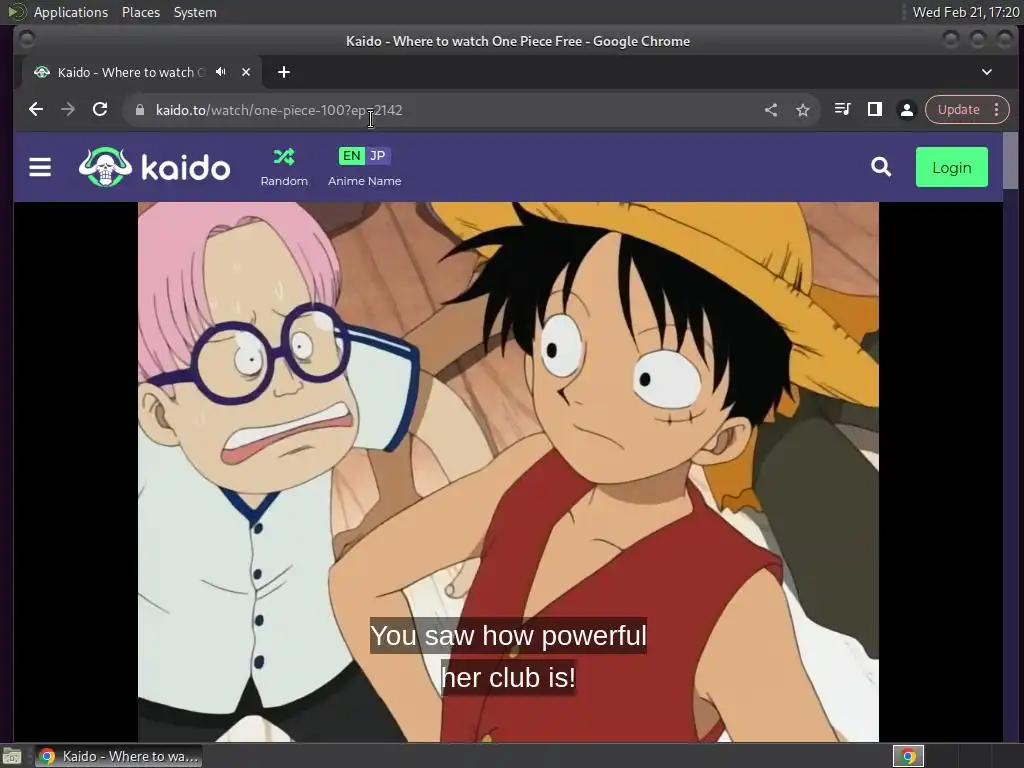Click the Kaido logo
The image size is (1024, 768).
coord(154,167)
